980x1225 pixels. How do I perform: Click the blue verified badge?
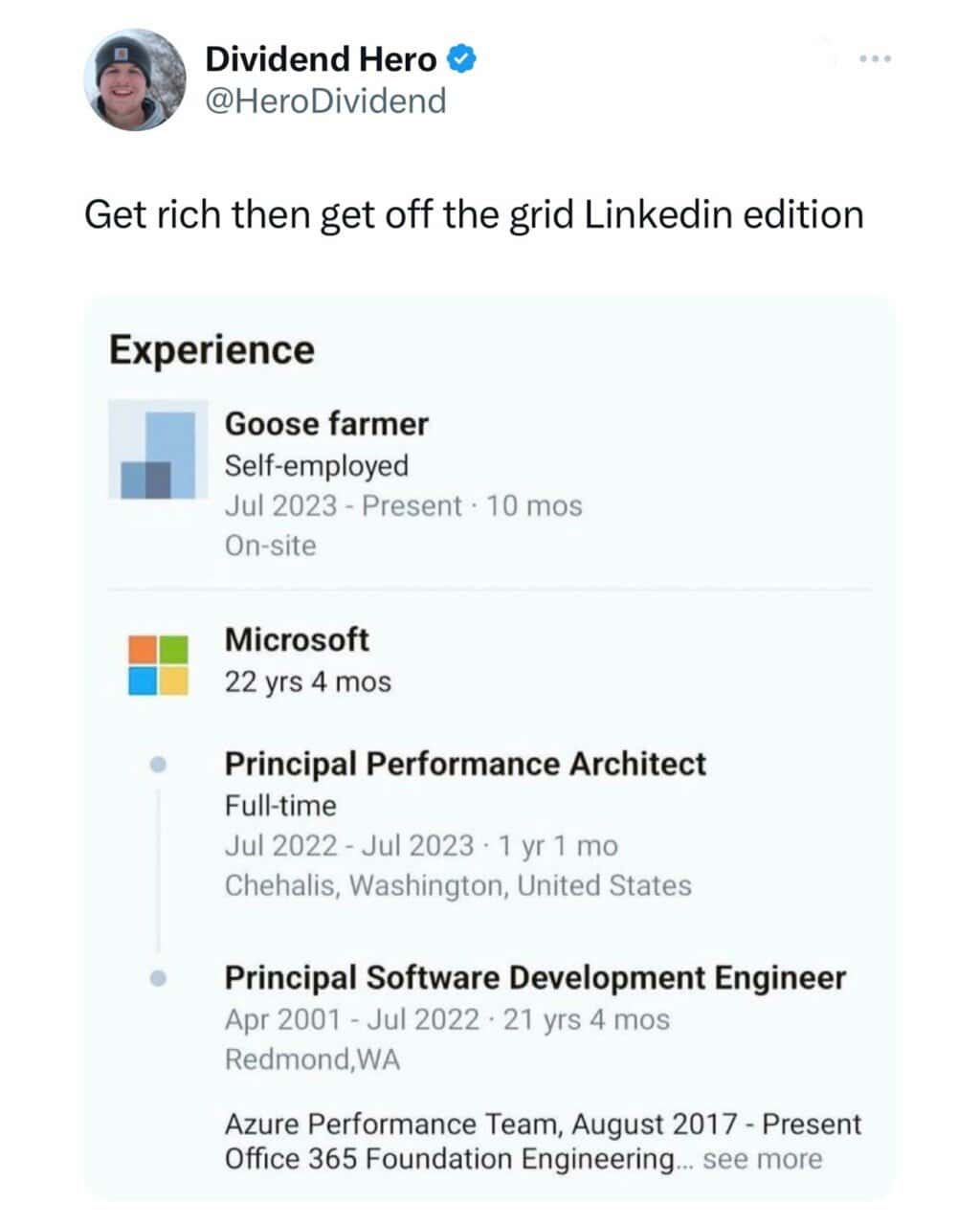click(x=462, y=59)
